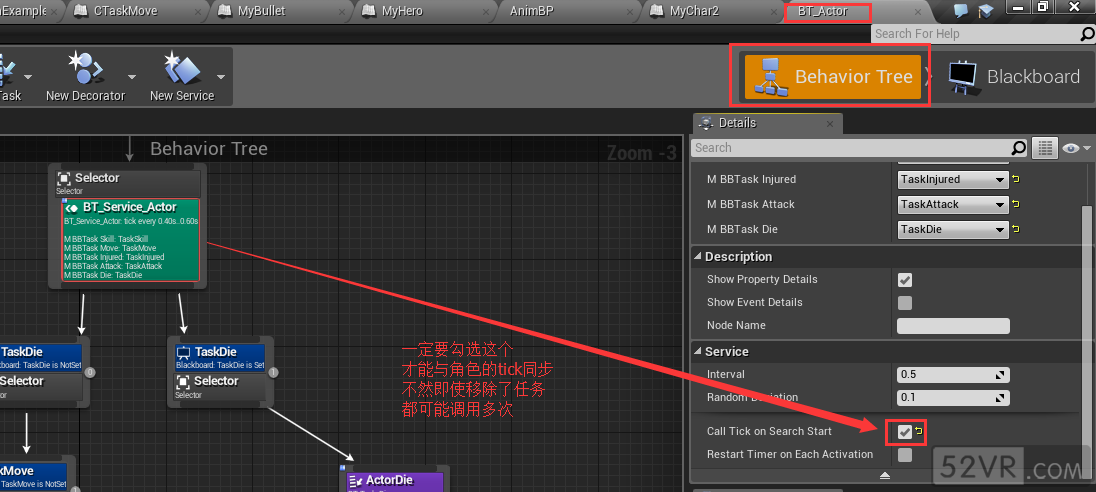The width and height of the screenshot is (1096, 492).
Task: Enable Show Event Details checkbox
Action: tap(905, 302)
